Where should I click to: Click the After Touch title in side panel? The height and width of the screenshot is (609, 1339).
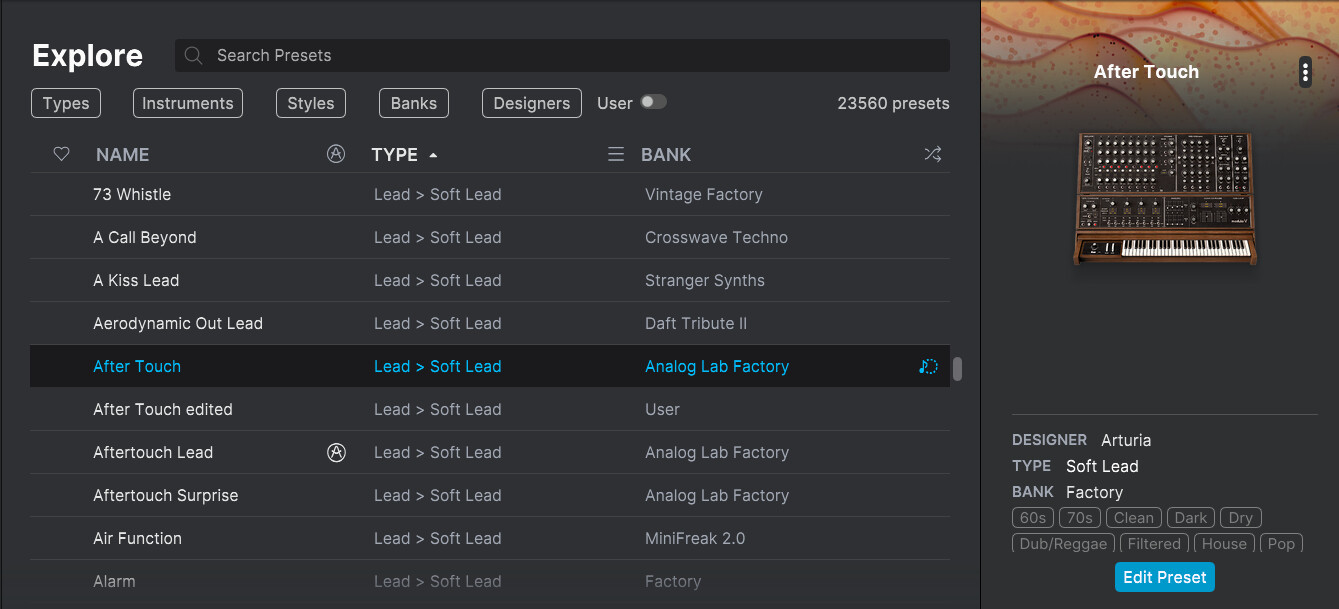click(1146, 72)
